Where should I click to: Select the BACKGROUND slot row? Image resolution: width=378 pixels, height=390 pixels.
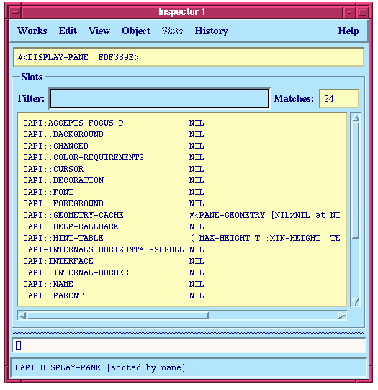pyautogui.click(x=182, y=134)
